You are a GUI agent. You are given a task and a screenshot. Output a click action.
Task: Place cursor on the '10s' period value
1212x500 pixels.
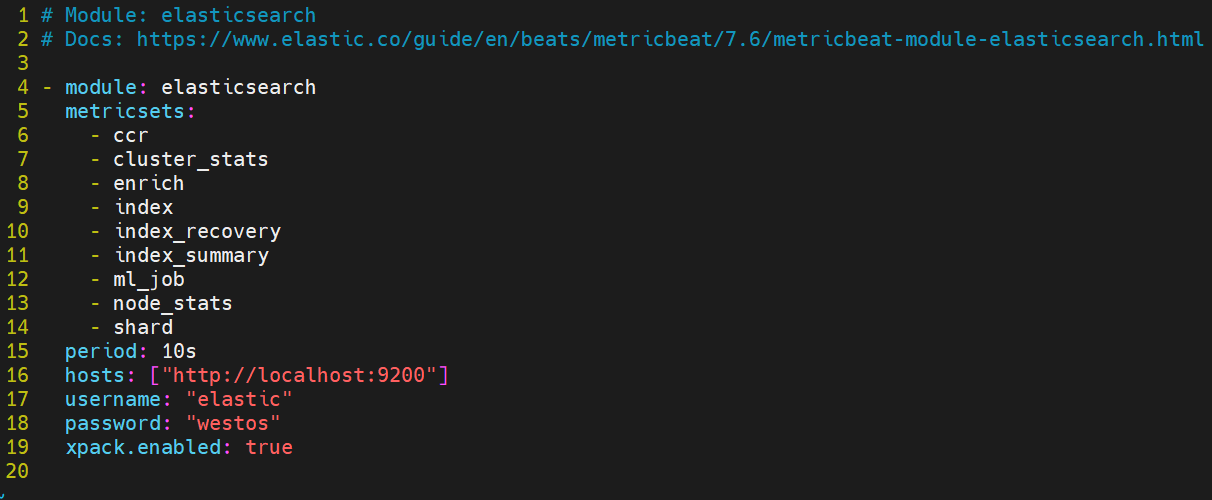pos(179,351)
